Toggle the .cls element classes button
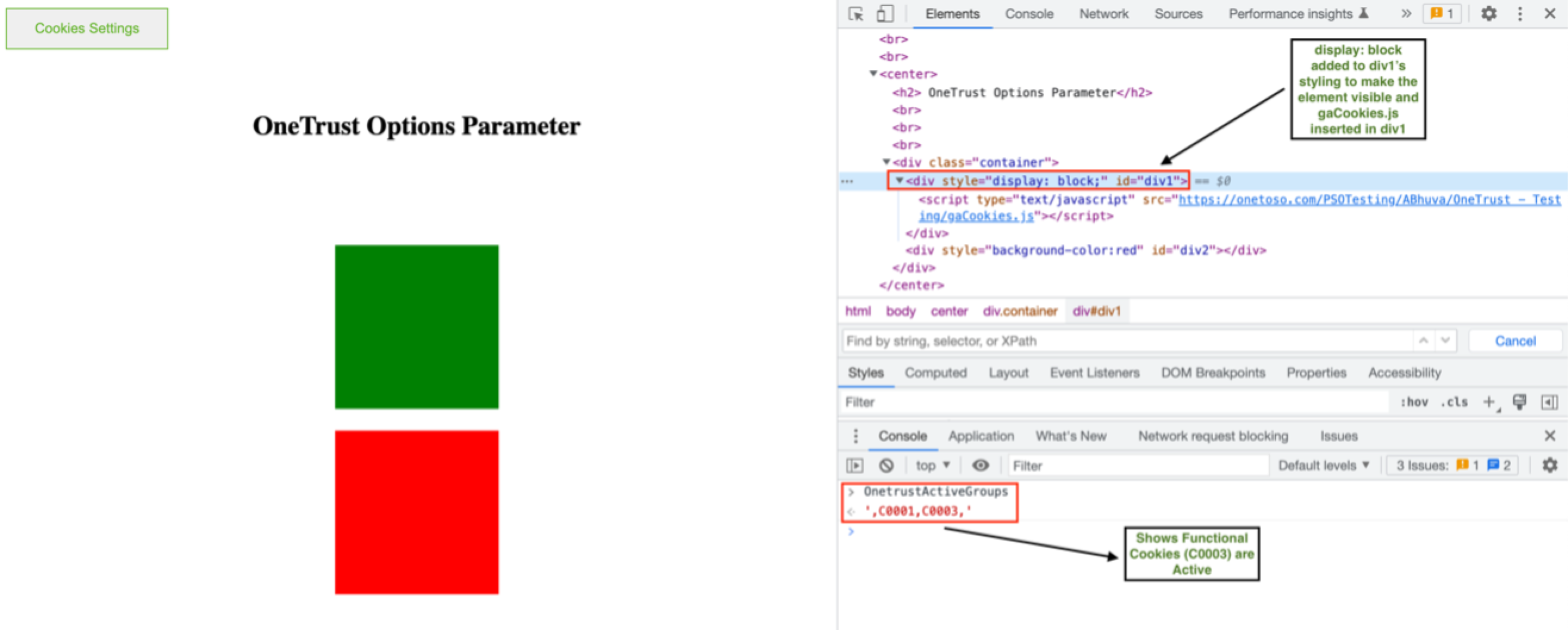The image size is (1568, 630). pyautogui.click(x=1454, y=402)
